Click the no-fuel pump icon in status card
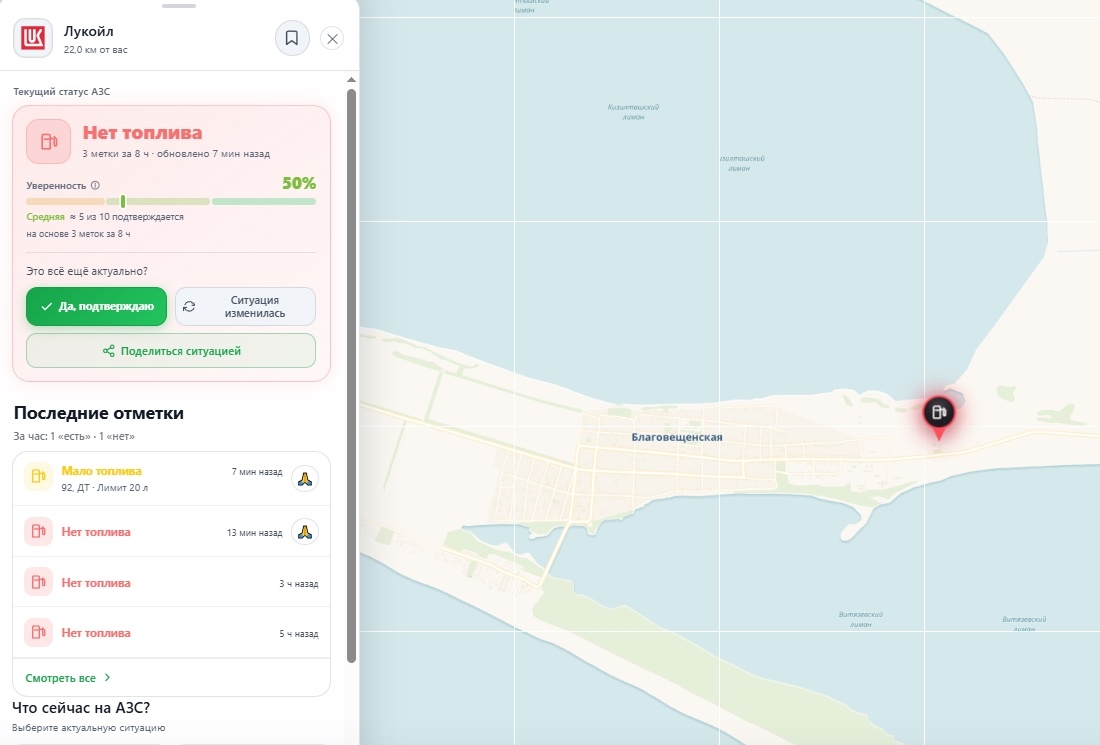 tap(48, 141)
